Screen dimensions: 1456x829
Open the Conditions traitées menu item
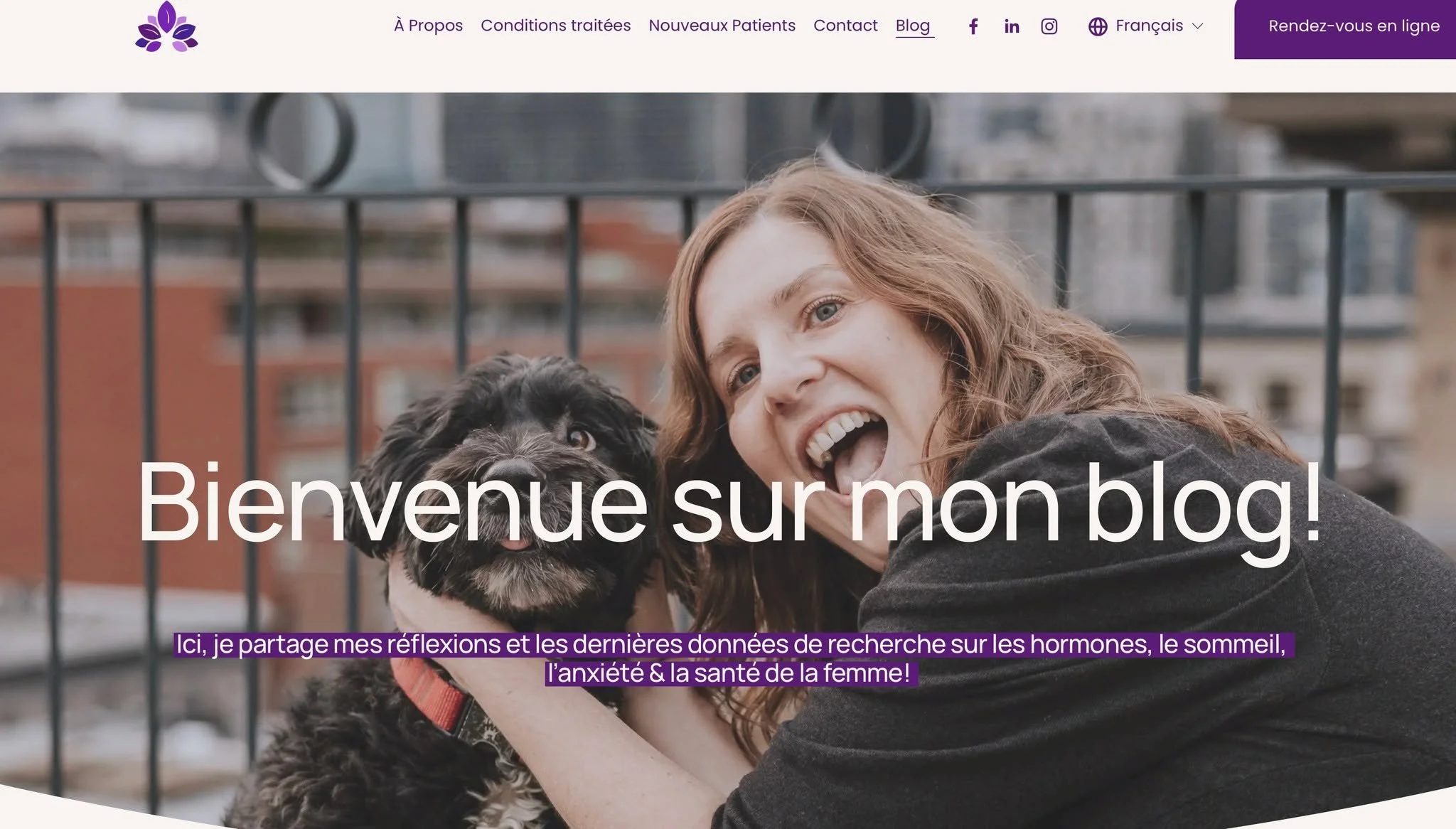pyautogui.click(x=555, y=26)
